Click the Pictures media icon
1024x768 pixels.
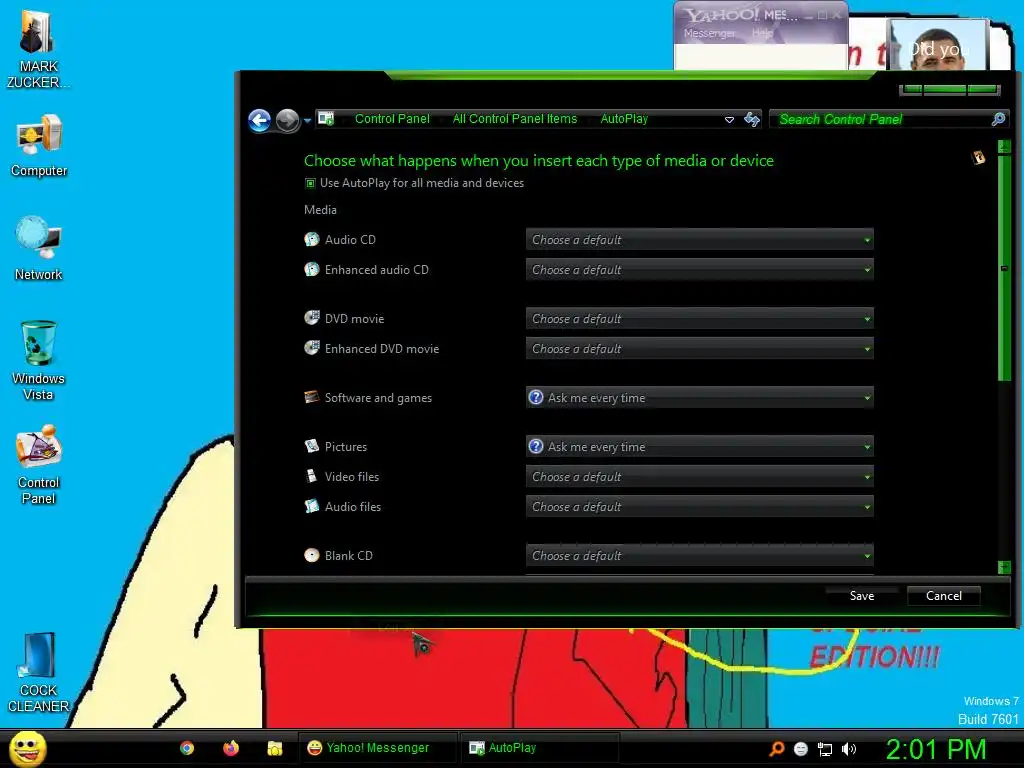click(312, 446)
